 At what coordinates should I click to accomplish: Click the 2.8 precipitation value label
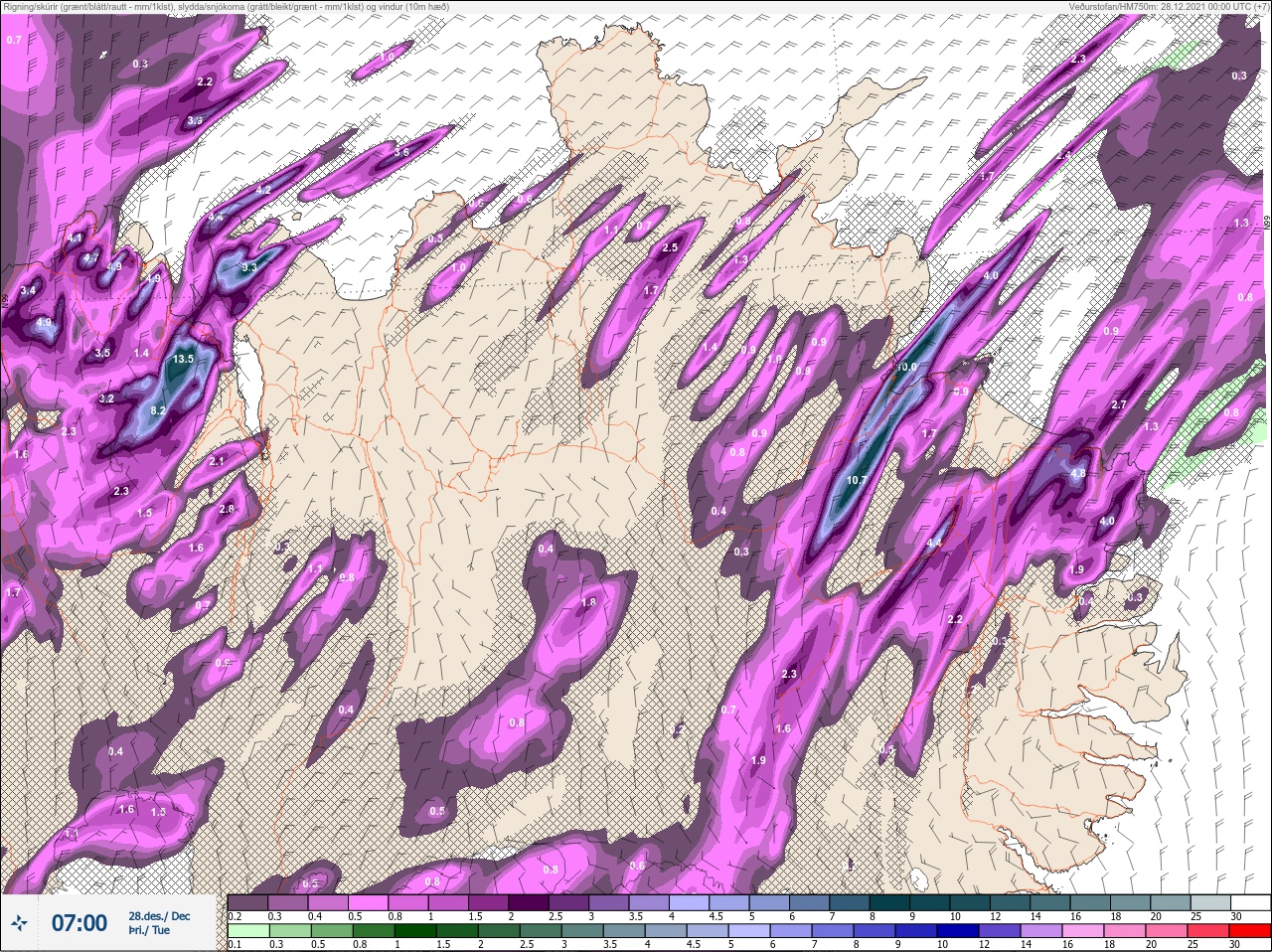click(x=227, y=509)
